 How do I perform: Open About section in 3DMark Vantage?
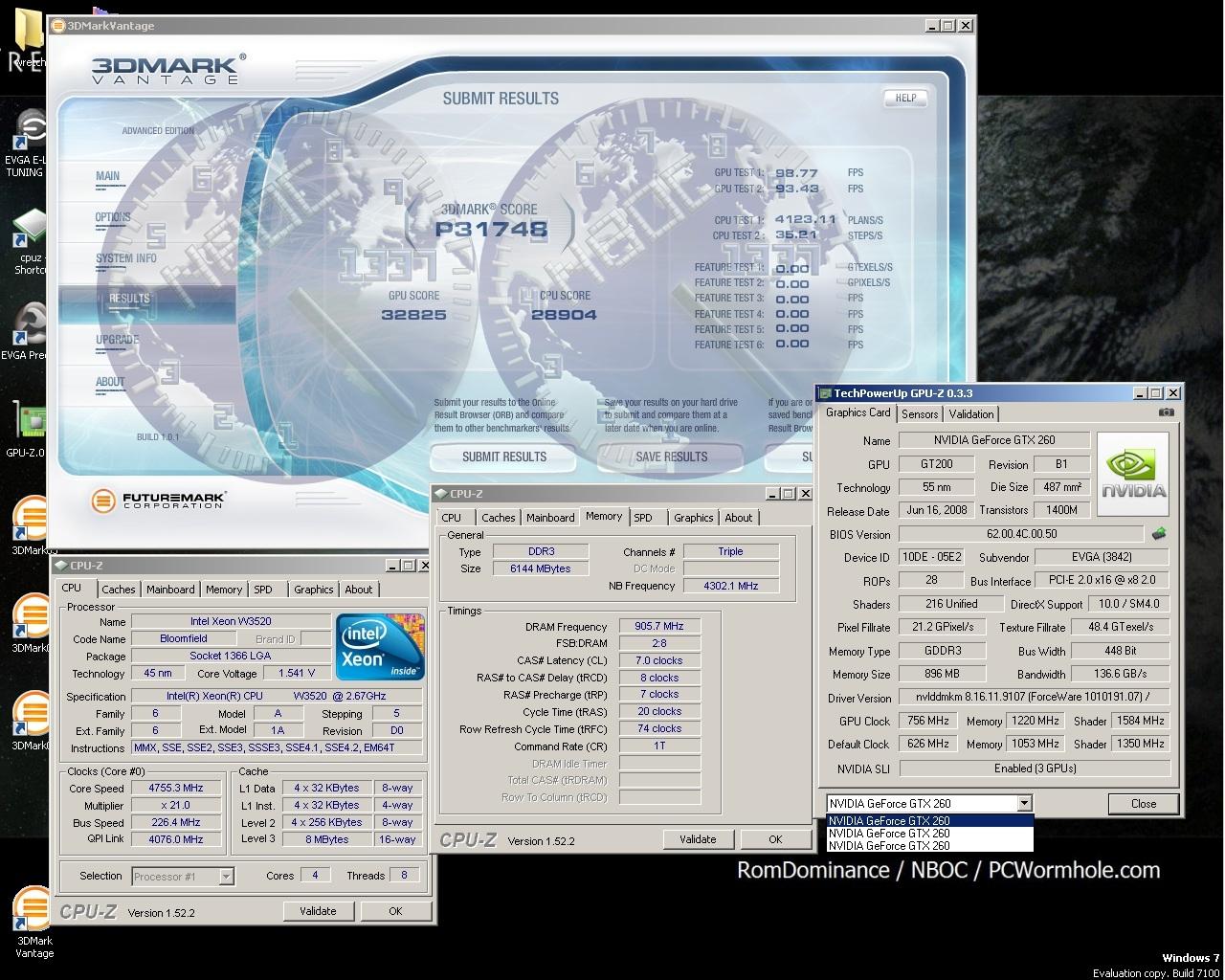(110, 382)
